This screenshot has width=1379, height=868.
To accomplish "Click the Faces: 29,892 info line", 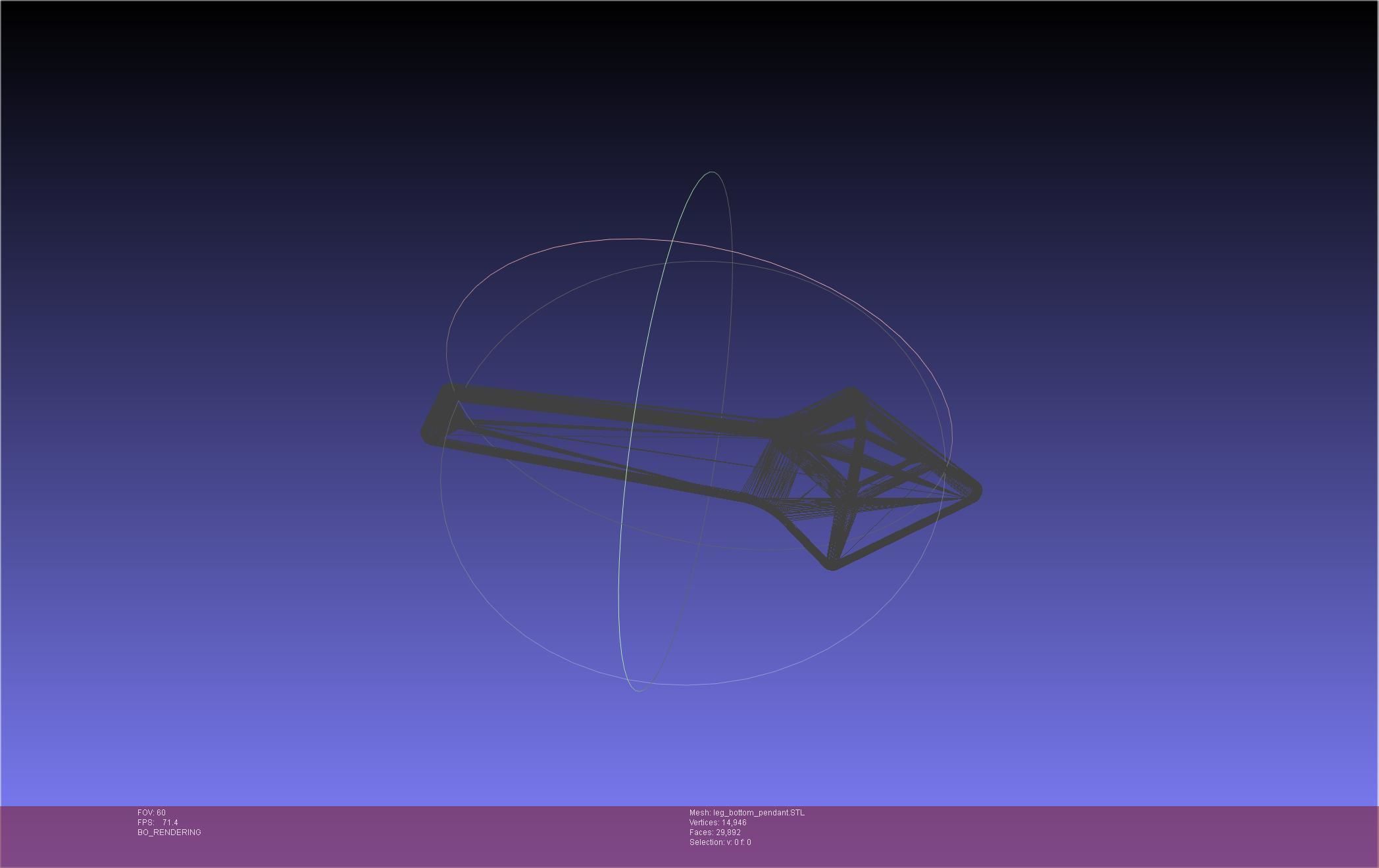I will 715,832.
